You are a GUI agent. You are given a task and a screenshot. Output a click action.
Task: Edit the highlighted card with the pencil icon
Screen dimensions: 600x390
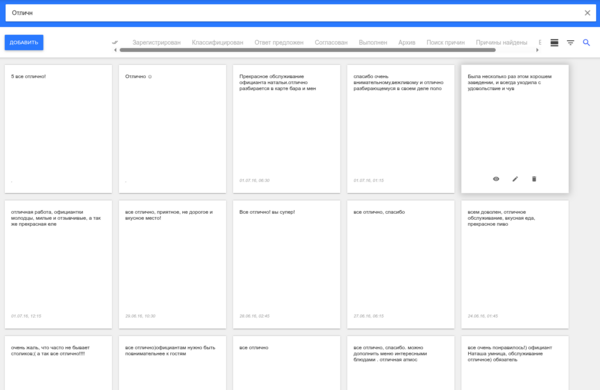pyautogui.click(x=515, y=179)
